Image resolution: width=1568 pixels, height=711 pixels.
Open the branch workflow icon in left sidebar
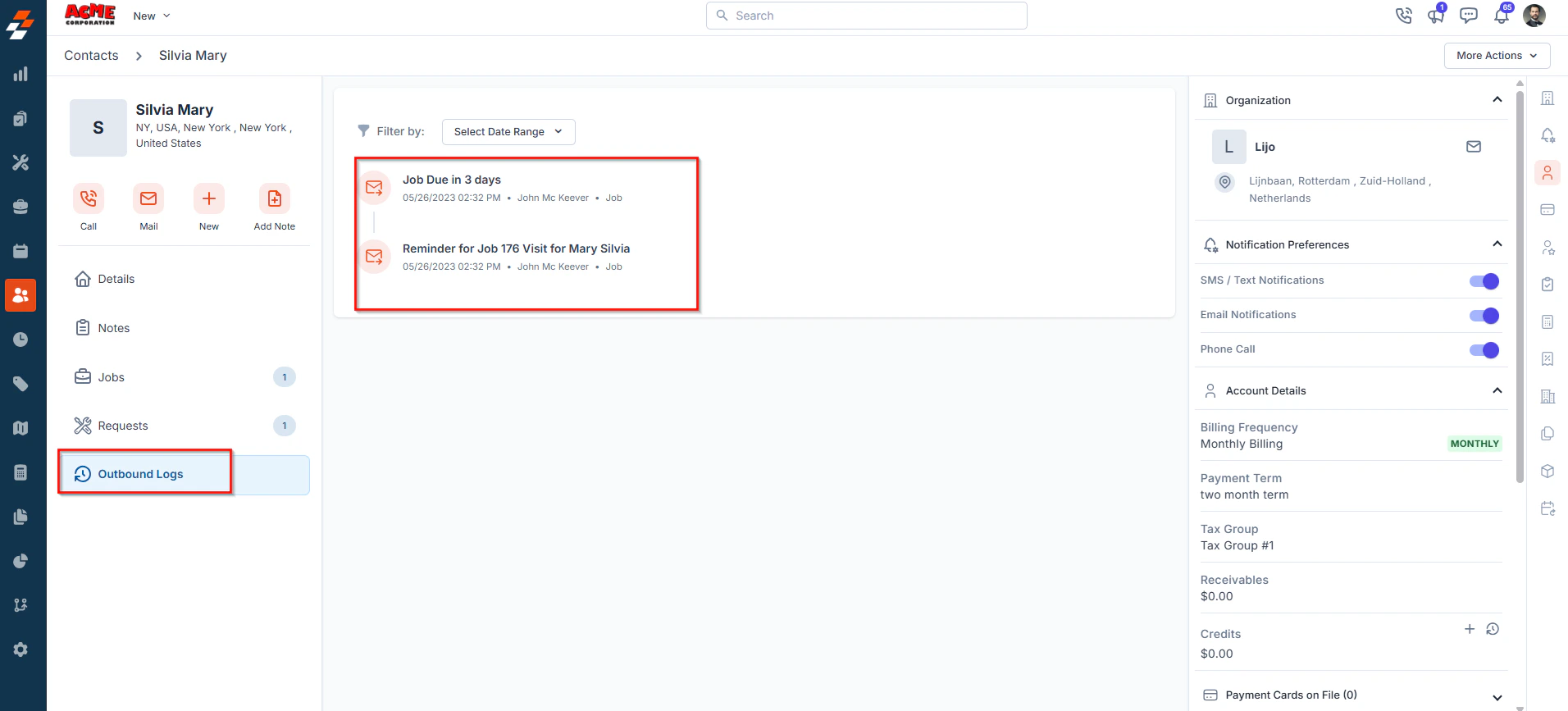point(21,605)
